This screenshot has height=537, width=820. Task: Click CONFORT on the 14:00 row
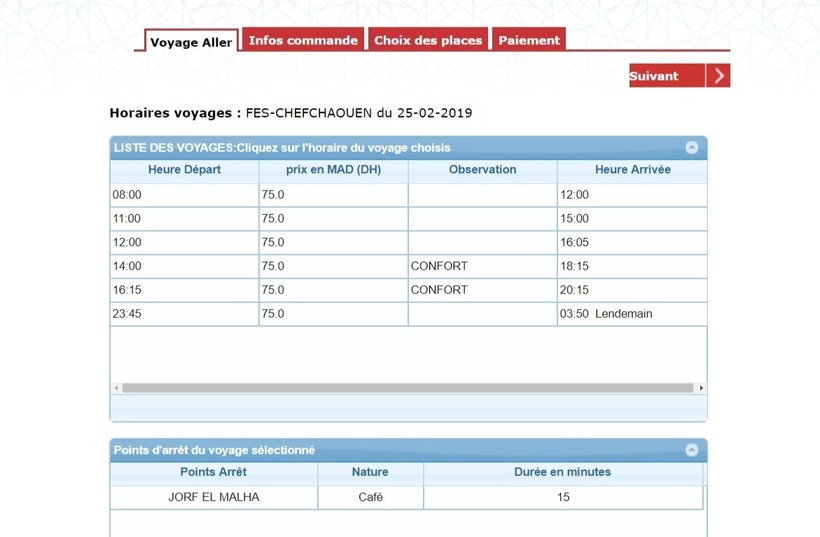[x=439, y=266]
